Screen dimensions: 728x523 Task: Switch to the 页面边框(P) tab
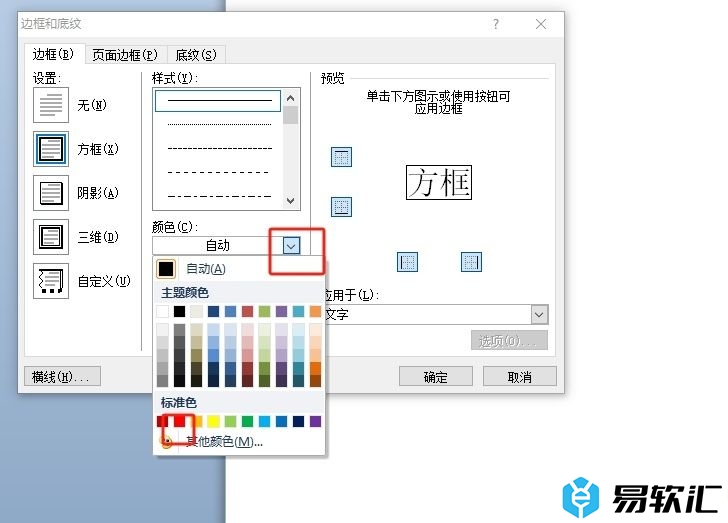125,55
